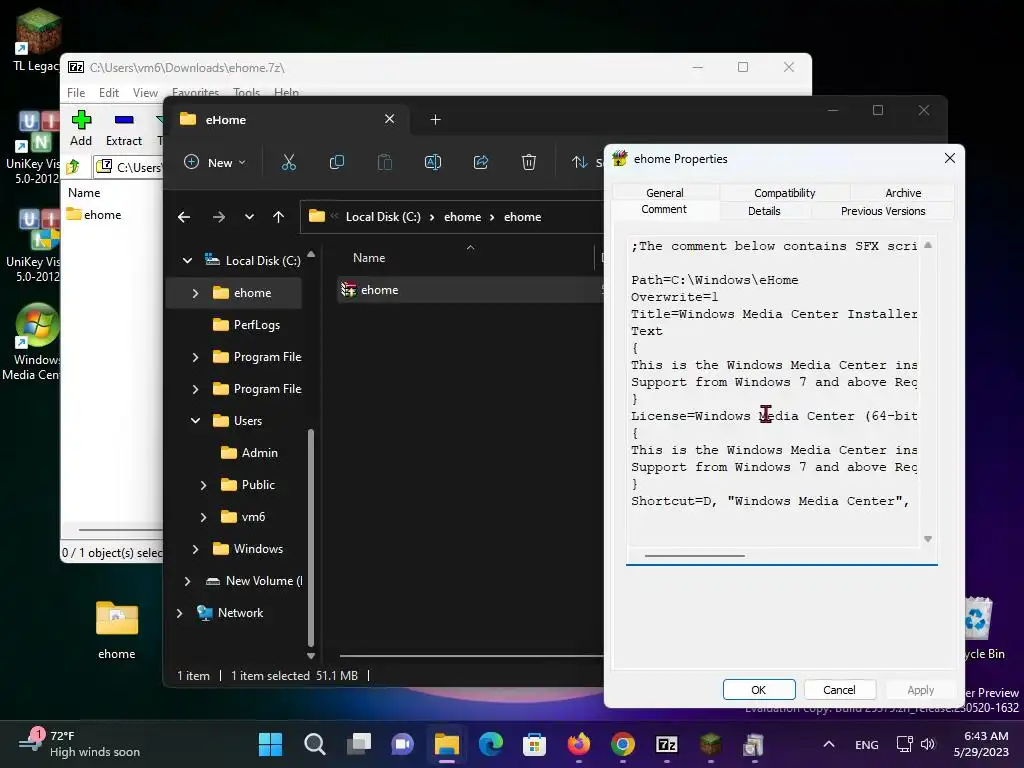1024x768 pixels.
Task: Close the ehome Properties dialog
Action: [950, 158]
